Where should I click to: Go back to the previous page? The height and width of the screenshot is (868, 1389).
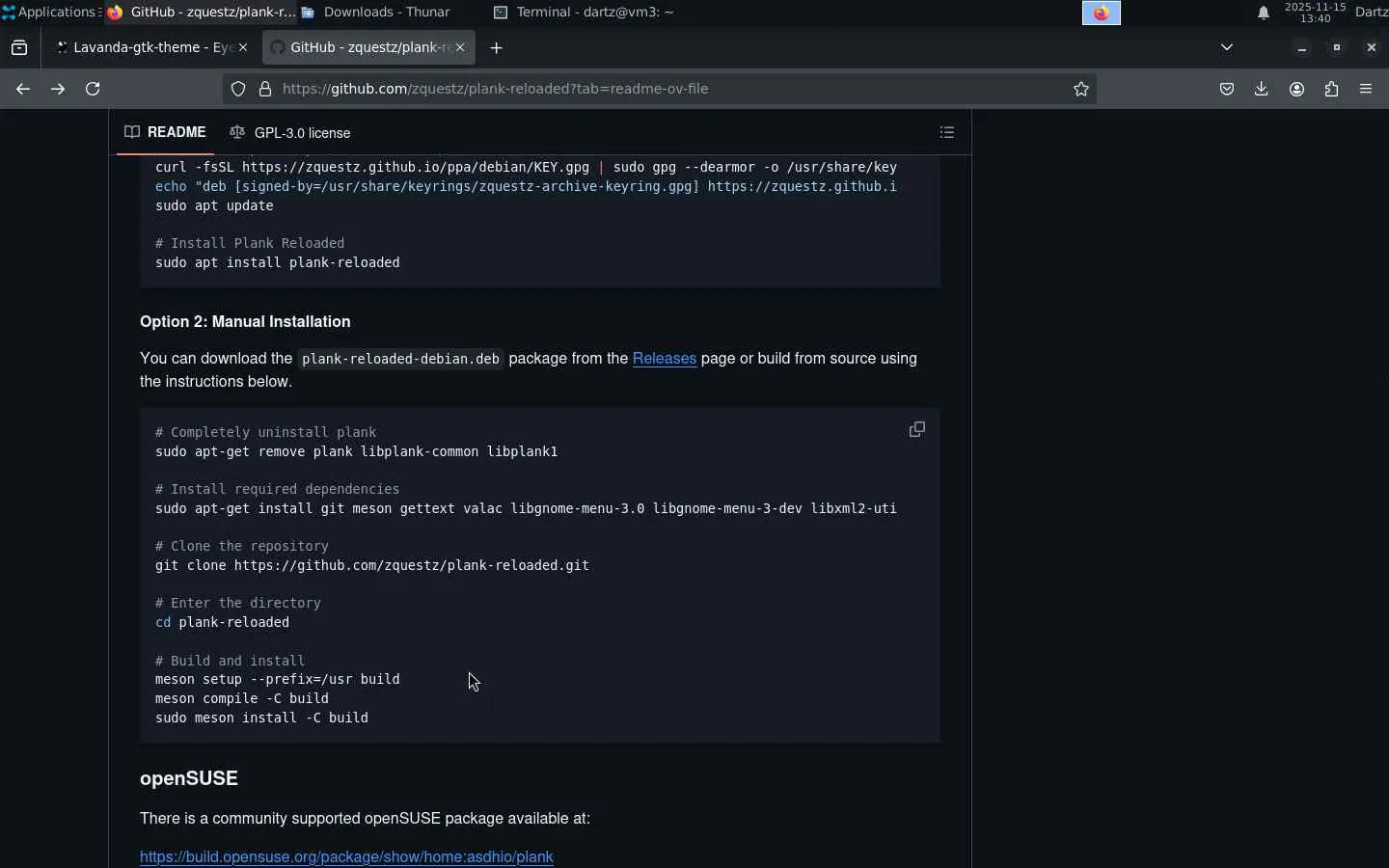tap(23, 89)
